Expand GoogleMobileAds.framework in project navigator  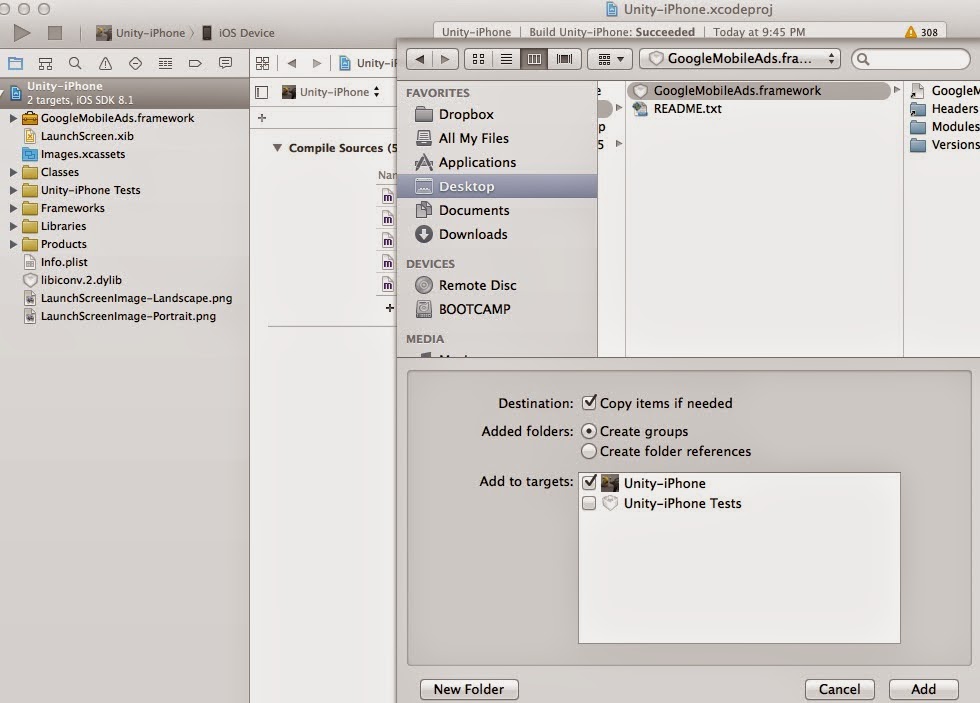click(x=12, y=118)
